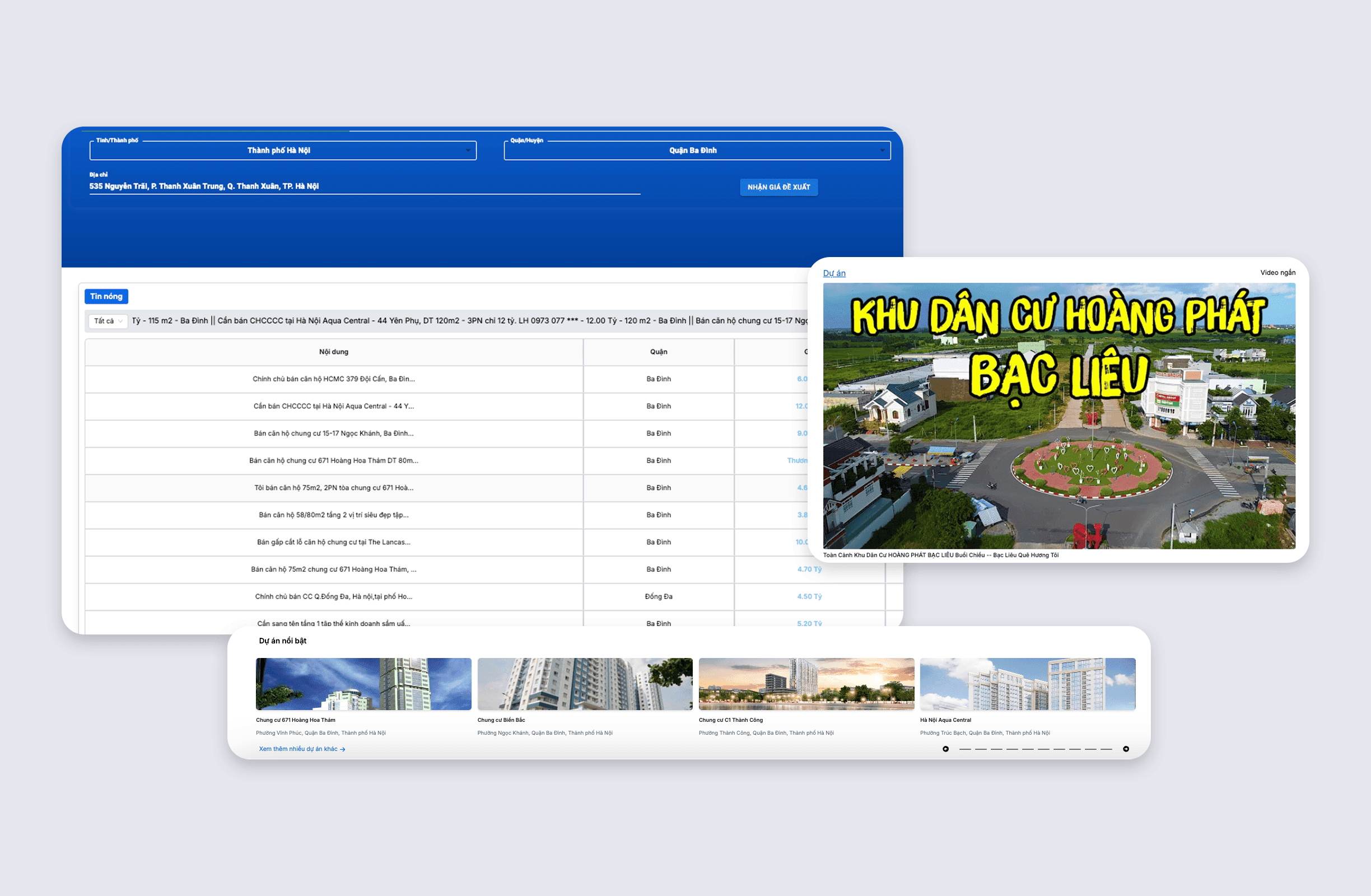Open Xem thêm nhiều dự án khác link
Image resolution: width=1371 pixels, height=896 pixels.
[302, 749]
